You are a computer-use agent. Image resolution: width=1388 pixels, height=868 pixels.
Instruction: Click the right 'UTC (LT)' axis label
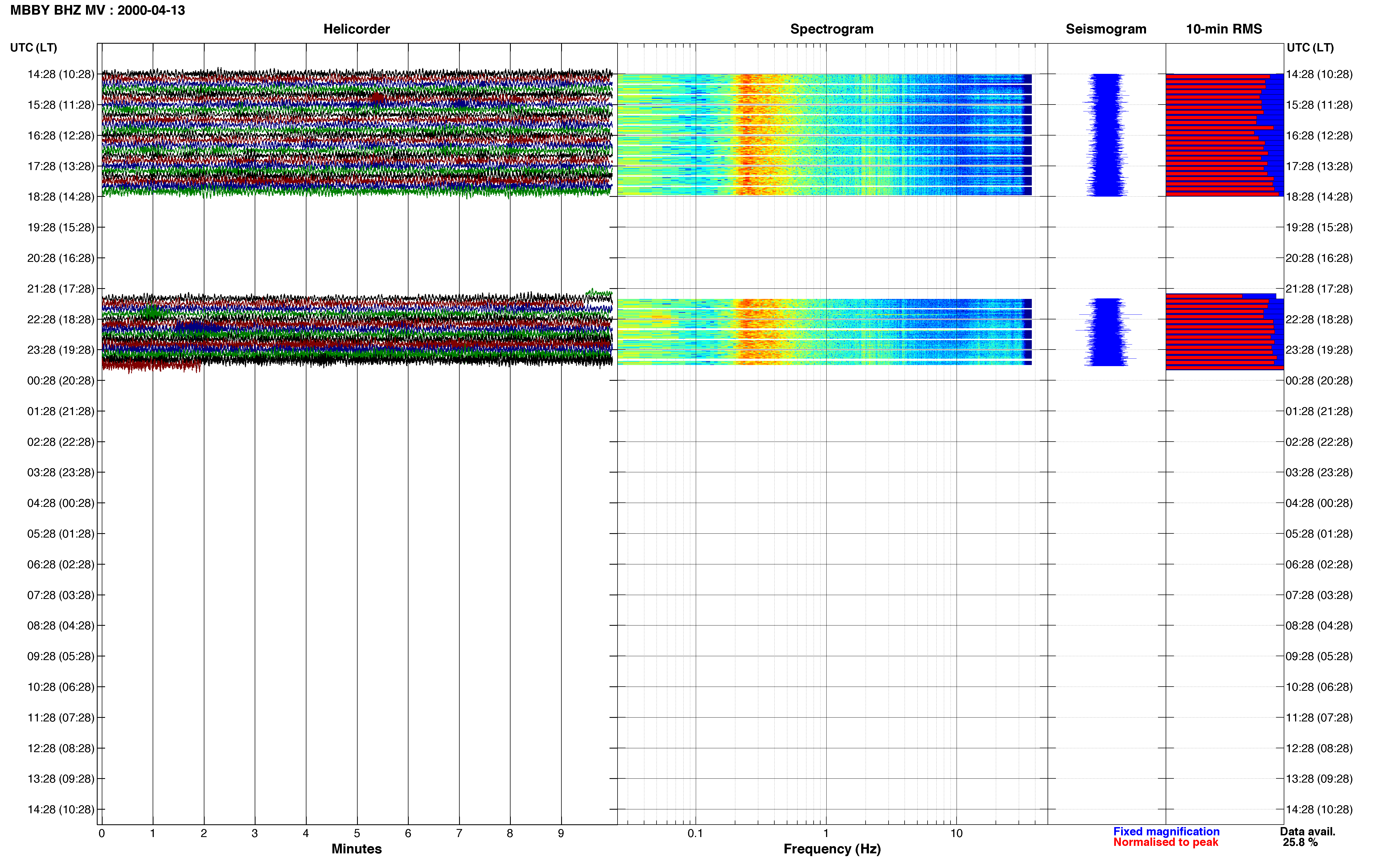tap(1310, 48)
